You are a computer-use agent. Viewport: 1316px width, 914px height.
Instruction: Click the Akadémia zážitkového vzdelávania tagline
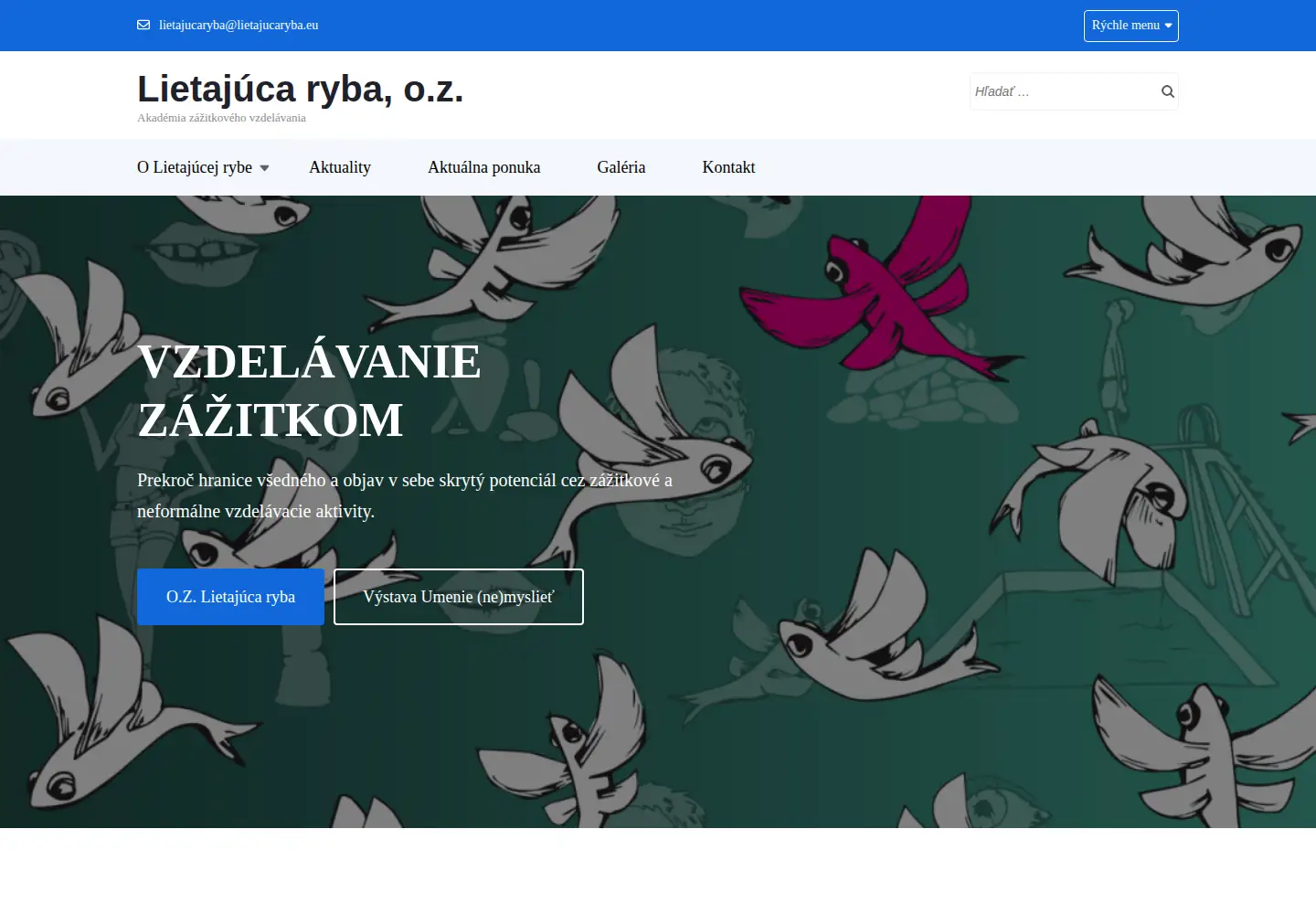pos(221,118)
